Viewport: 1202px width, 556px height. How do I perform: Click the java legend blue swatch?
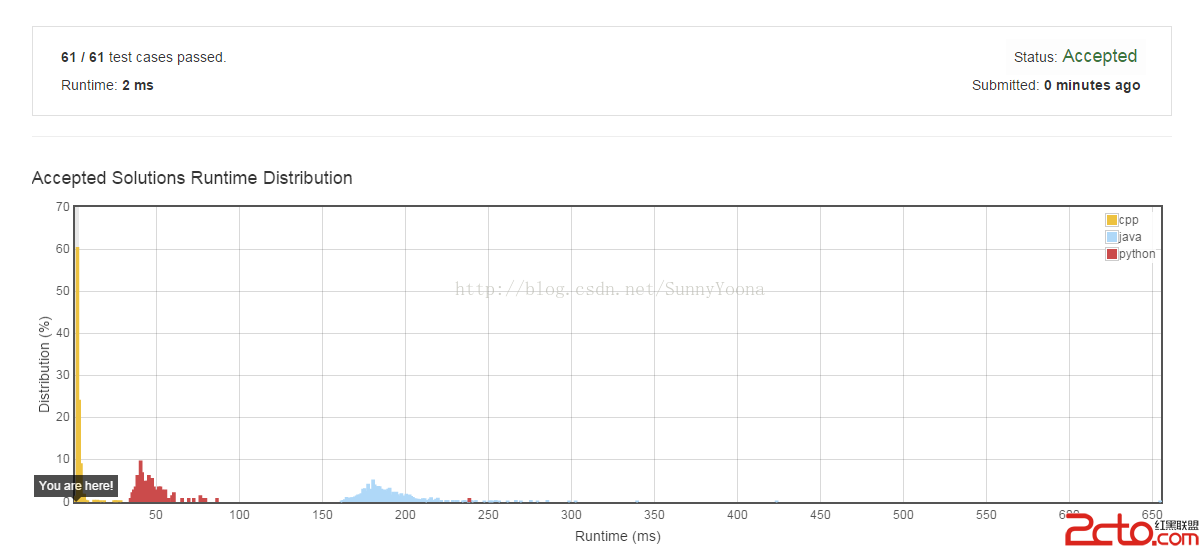coord(1111,237)
